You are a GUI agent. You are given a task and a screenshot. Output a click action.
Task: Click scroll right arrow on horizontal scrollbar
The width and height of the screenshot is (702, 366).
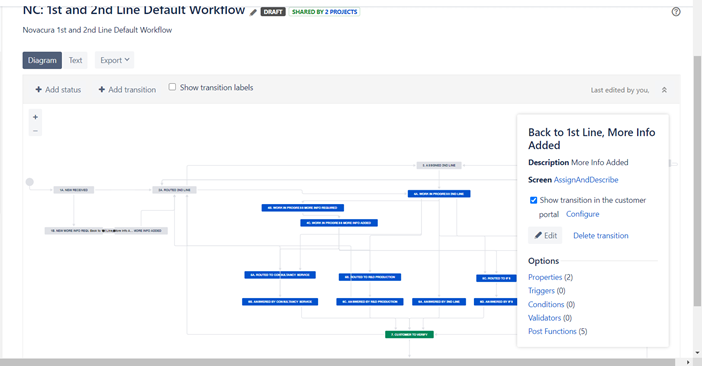688,362
